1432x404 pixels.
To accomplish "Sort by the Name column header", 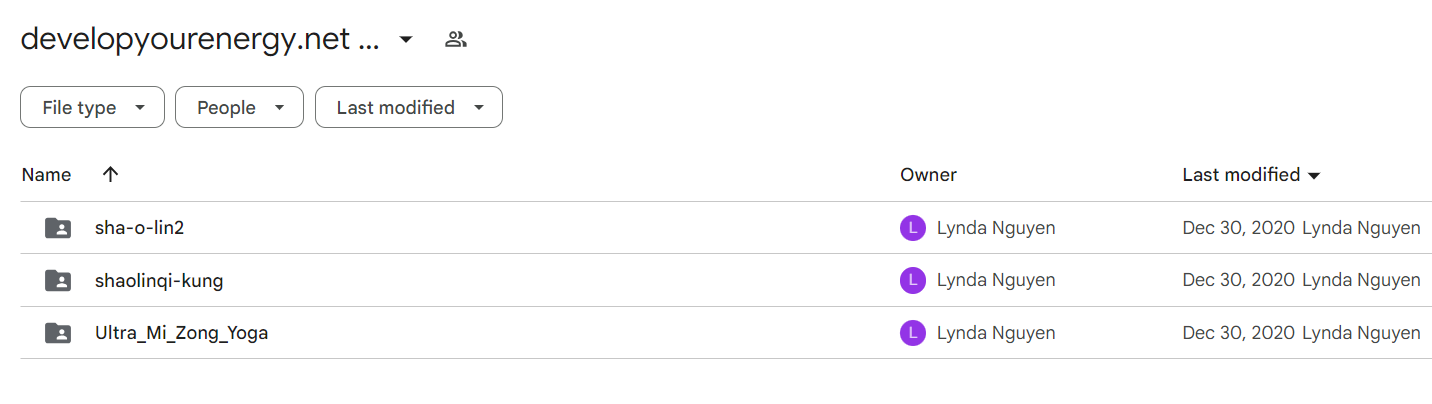I will [46, 175].
